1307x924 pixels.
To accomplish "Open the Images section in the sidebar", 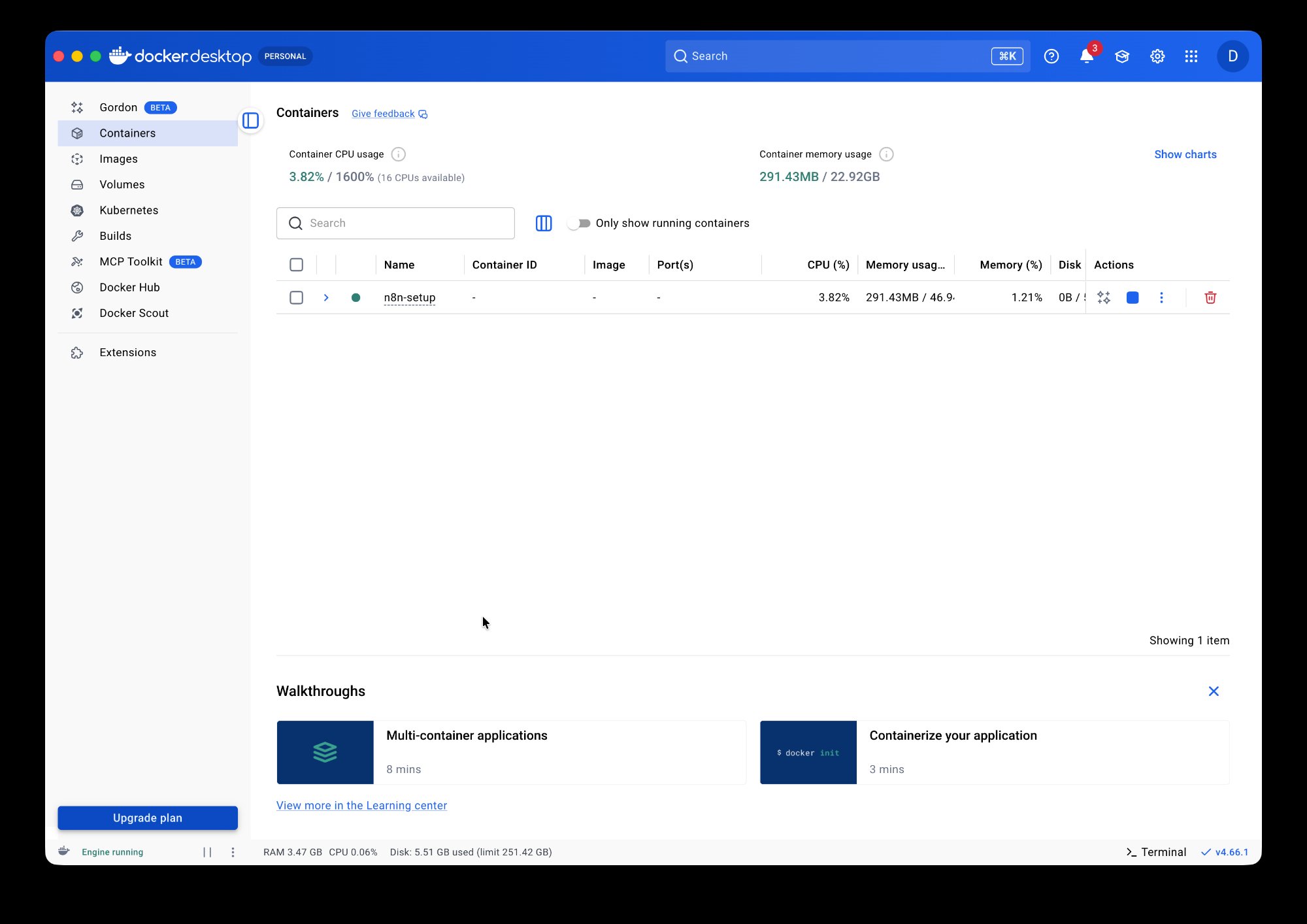I will (x=119, y=158).
